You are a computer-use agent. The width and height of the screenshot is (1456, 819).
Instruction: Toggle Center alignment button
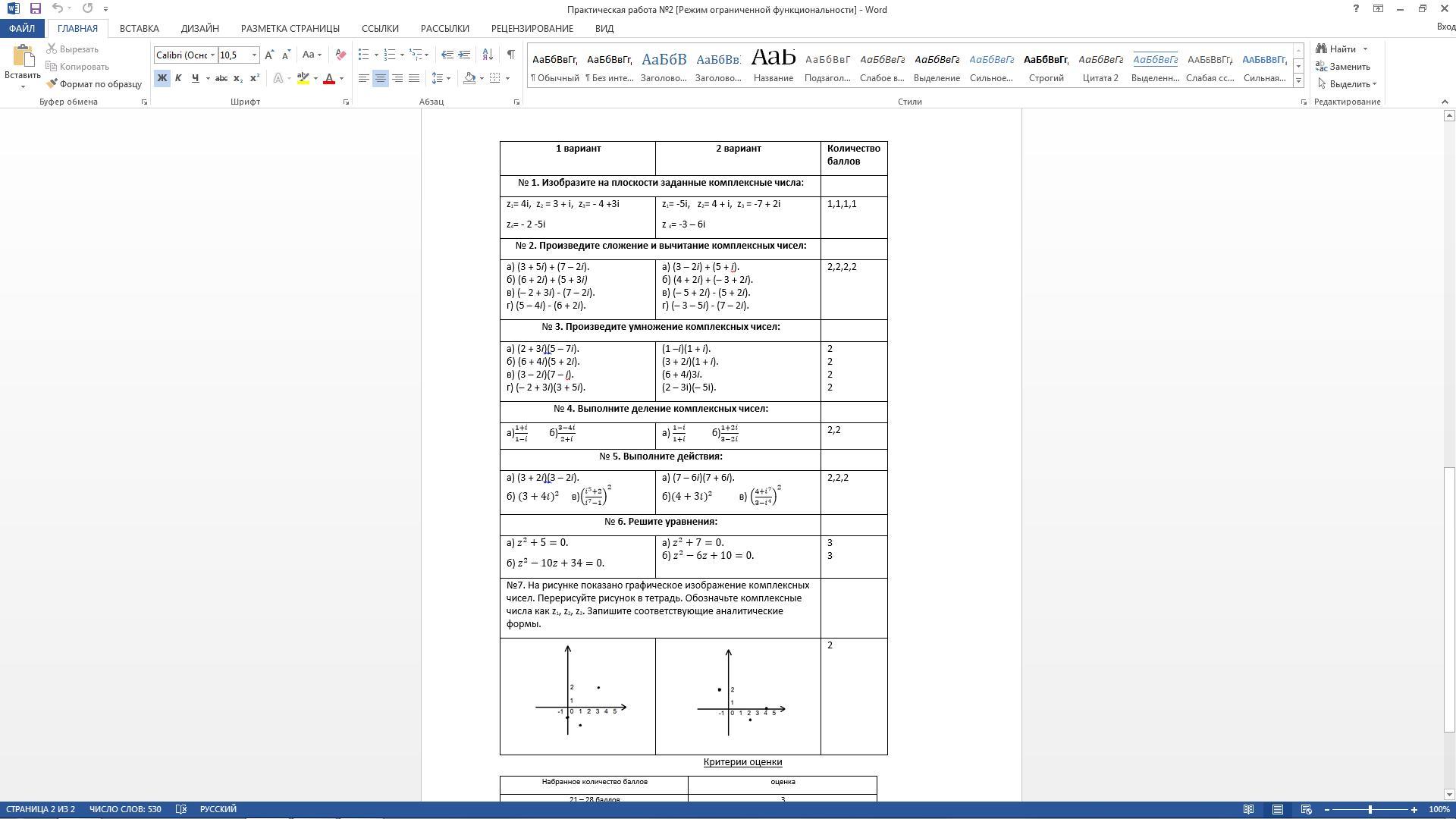(381, 78)
